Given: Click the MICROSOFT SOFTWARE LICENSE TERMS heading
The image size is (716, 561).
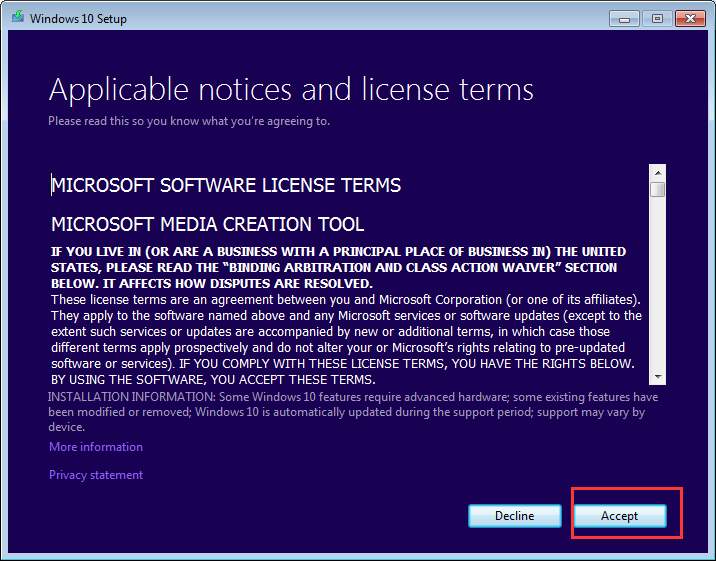Looking at the screenshot, I should point(226,185).
